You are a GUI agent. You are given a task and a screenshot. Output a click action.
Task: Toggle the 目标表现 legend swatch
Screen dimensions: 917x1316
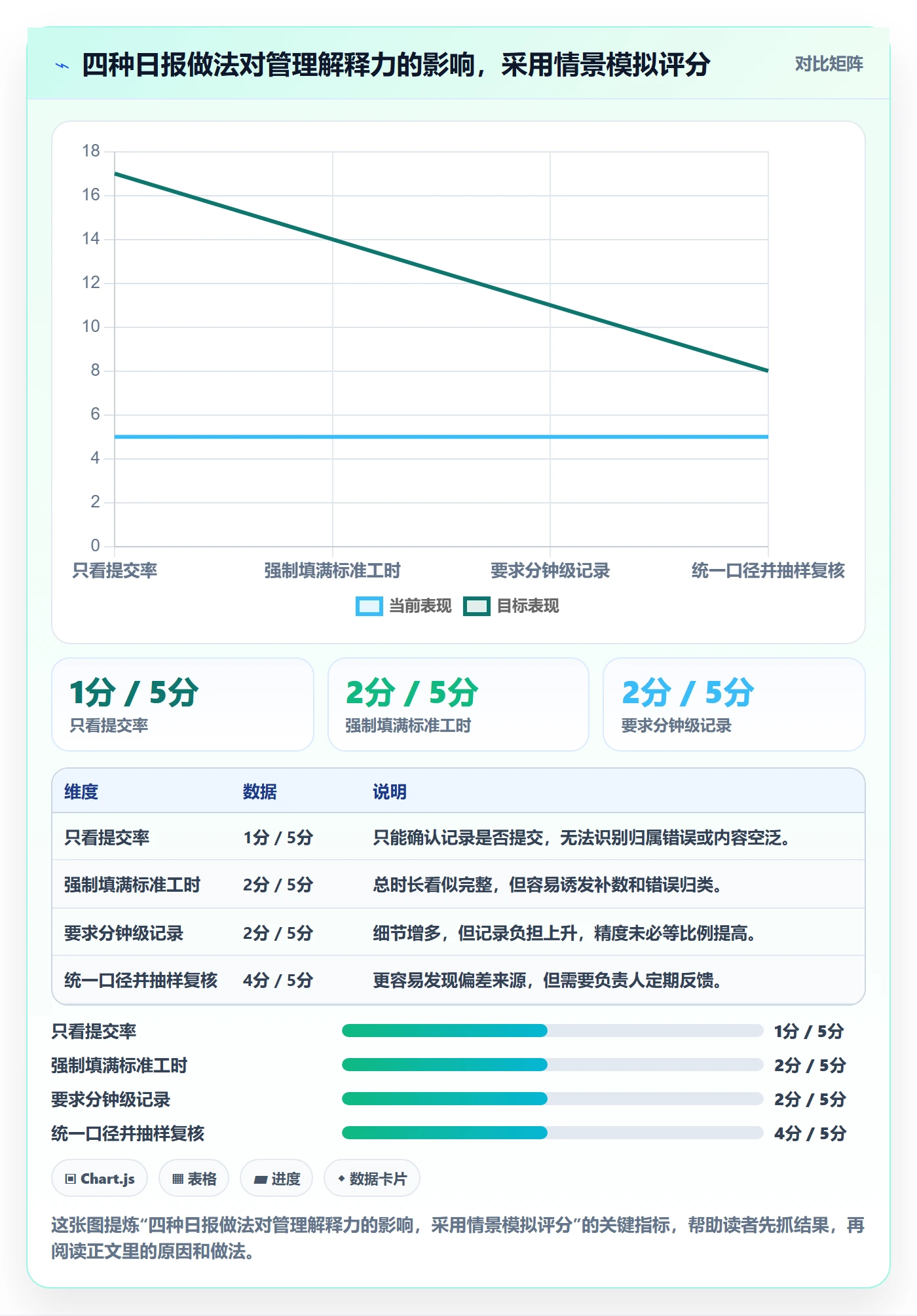[476, 606]
